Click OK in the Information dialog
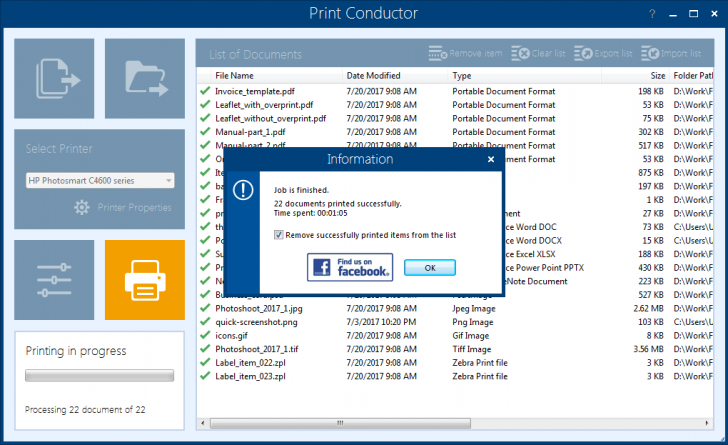 [430, 268]
